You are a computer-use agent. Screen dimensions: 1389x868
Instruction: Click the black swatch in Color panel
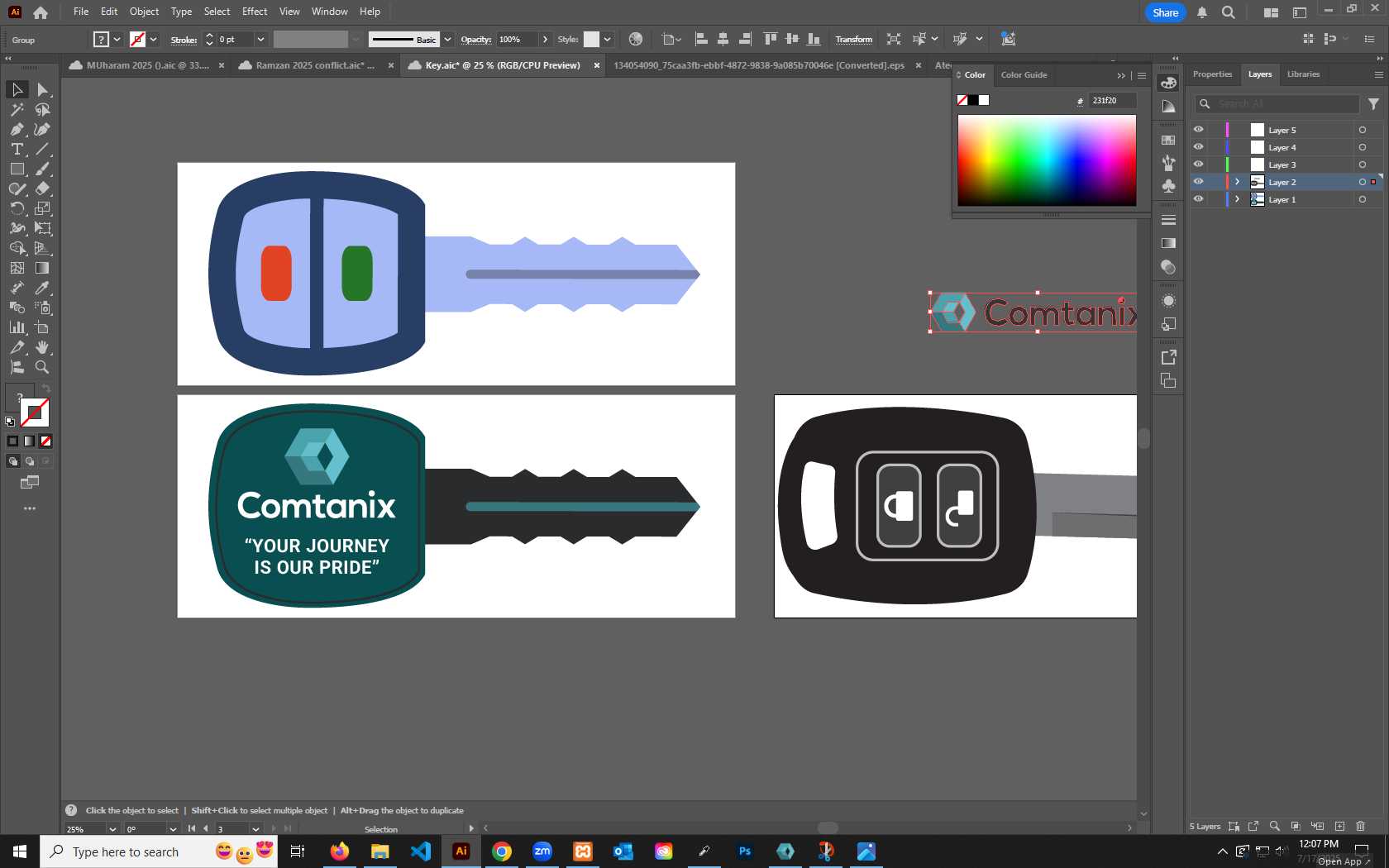tap(973, 100)
